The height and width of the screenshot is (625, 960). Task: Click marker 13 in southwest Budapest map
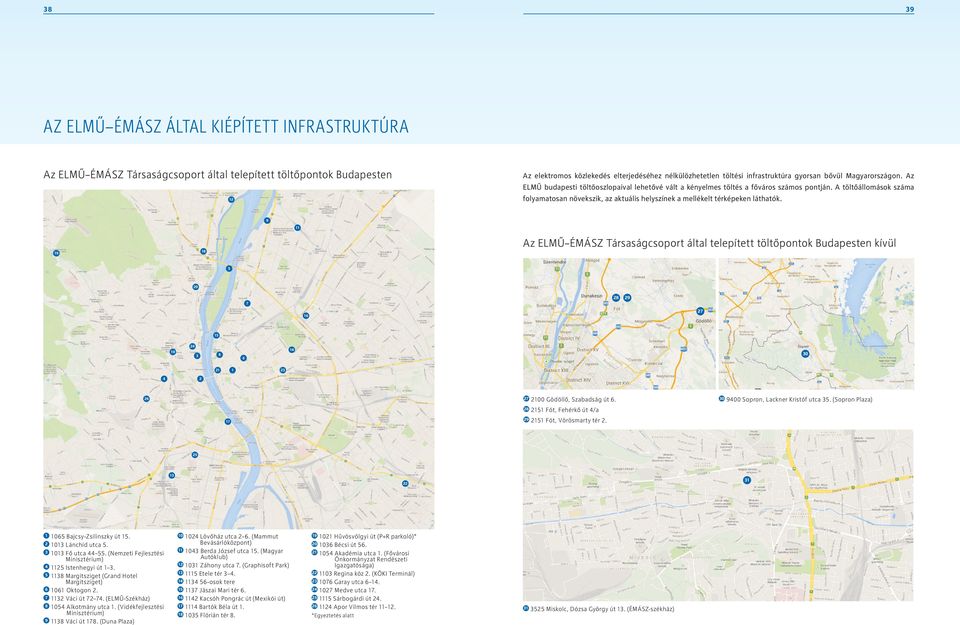coord(171,475)
